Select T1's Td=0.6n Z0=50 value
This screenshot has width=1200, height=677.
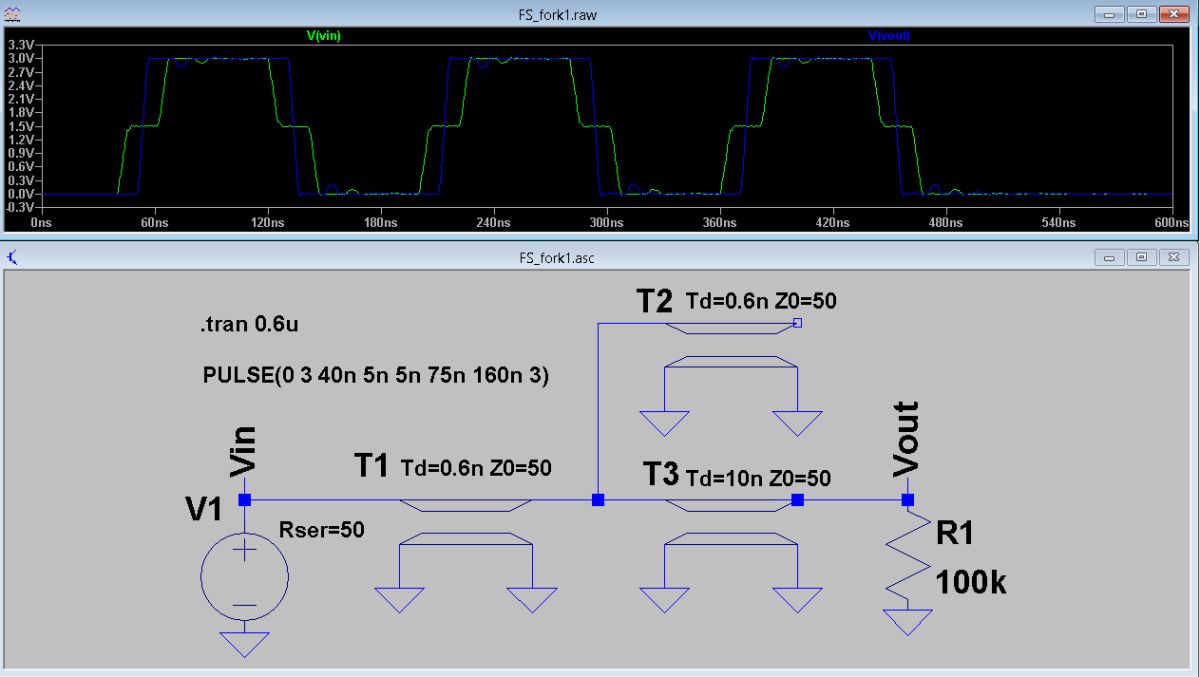tap(475, 468)
